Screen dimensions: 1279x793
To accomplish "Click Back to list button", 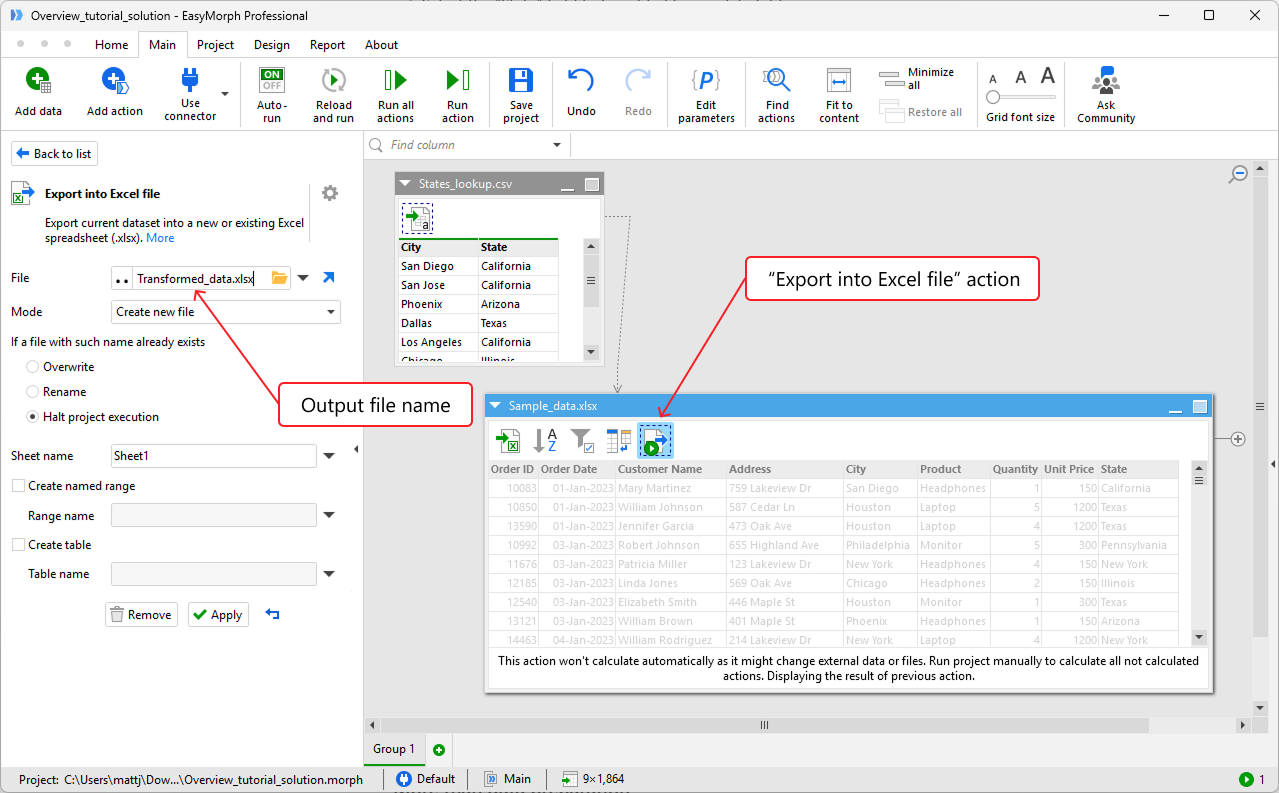I will click(54, 153).
